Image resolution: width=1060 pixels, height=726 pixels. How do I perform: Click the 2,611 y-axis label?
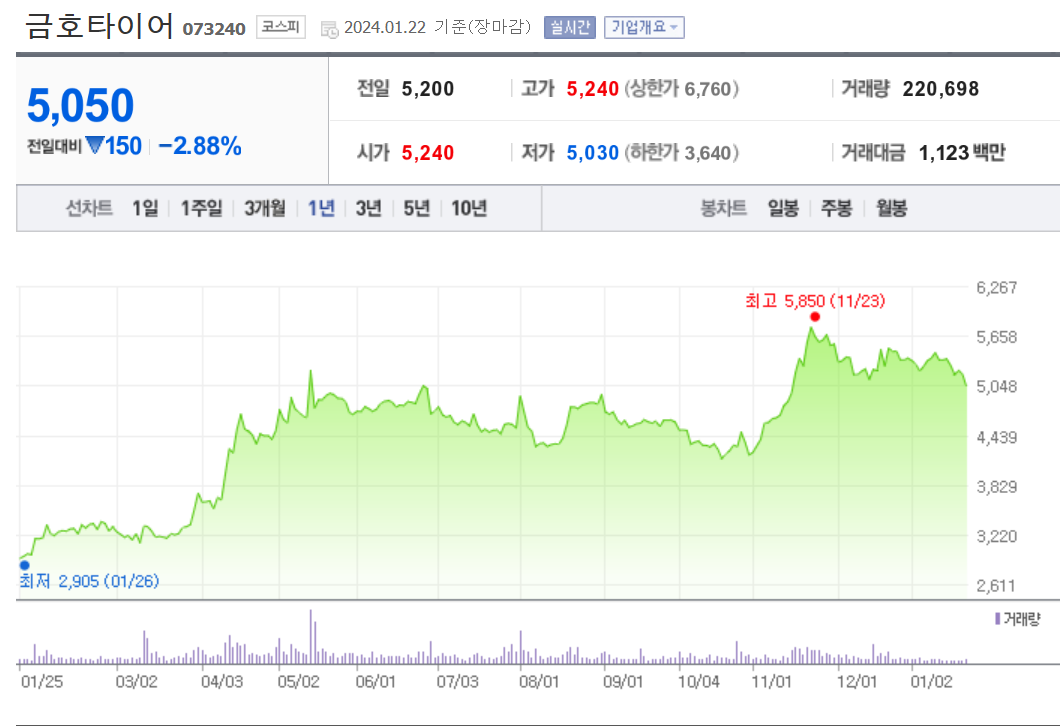click(996, 585)
